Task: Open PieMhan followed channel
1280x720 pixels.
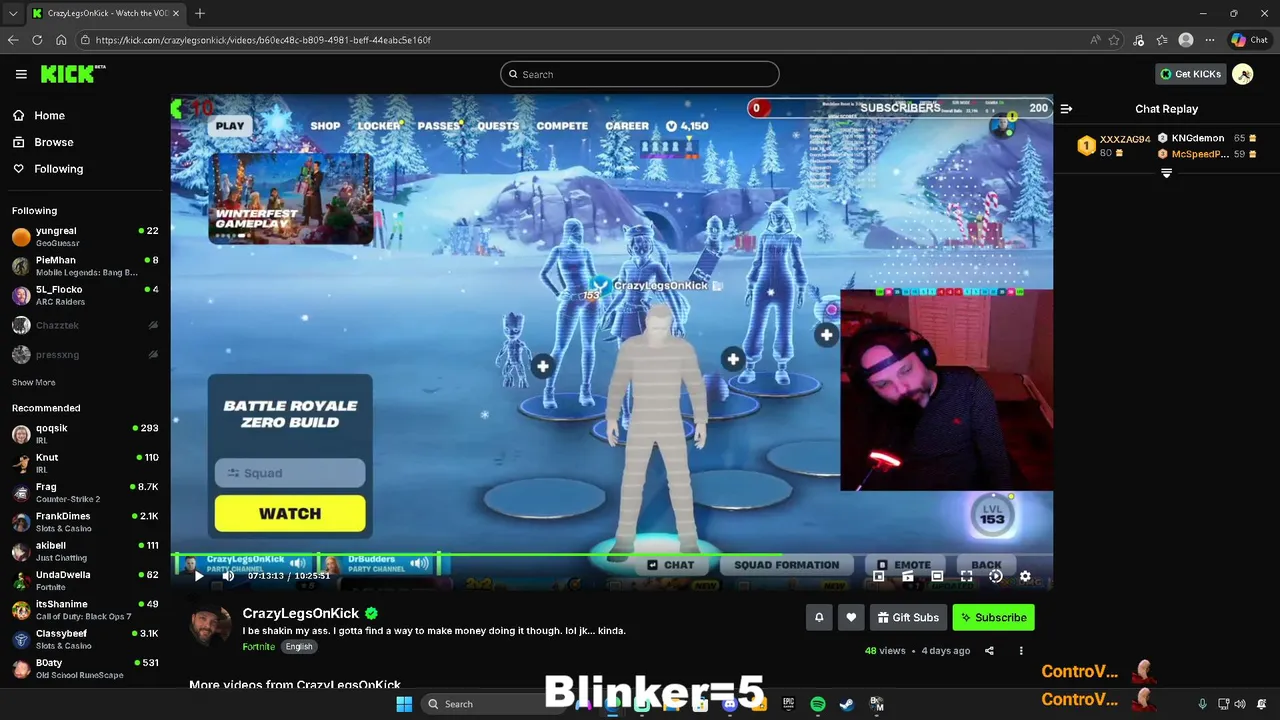Action: tap(85, 266)
